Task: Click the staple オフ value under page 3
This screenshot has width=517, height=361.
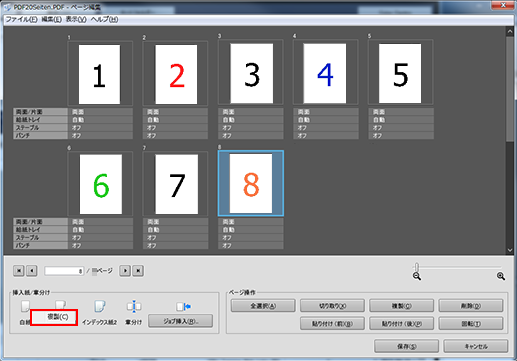Action: click(251, 127)
